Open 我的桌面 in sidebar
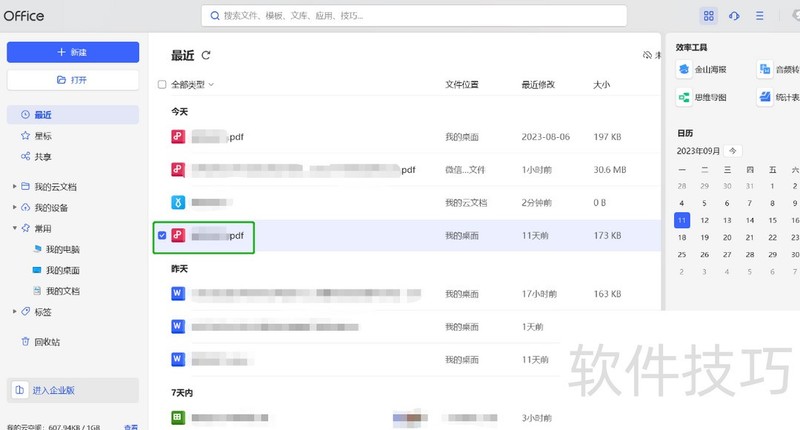Image resolution: width=800 pixels, height=430 pixels. [63, 270]
